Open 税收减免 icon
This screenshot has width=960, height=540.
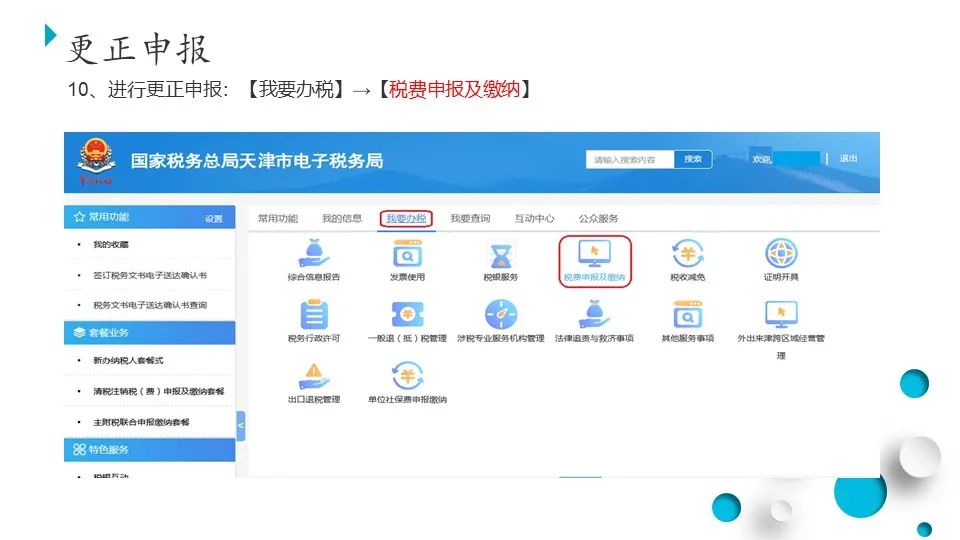click(688, 253)
